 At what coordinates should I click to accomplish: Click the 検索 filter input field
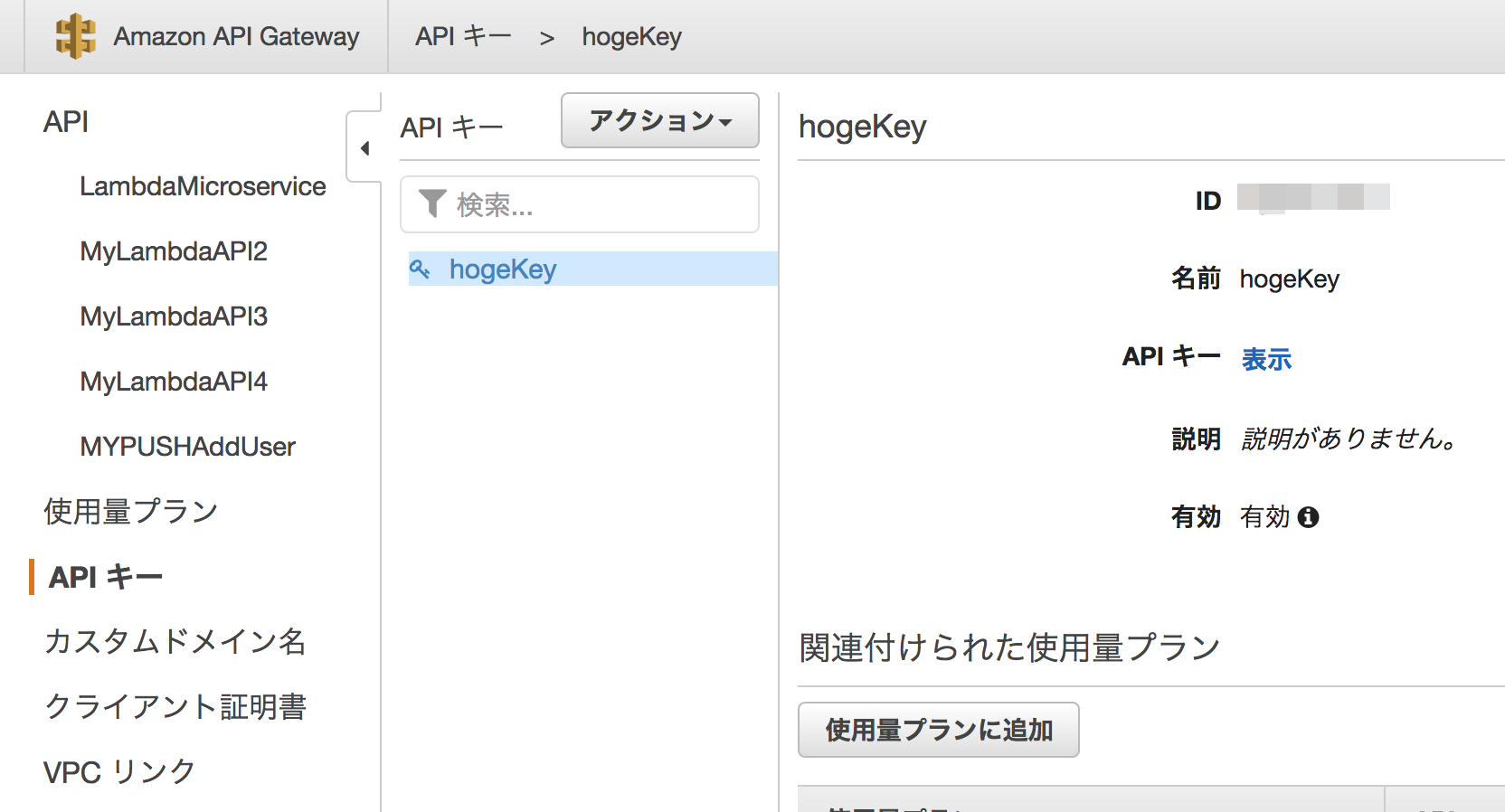point(580,204)
